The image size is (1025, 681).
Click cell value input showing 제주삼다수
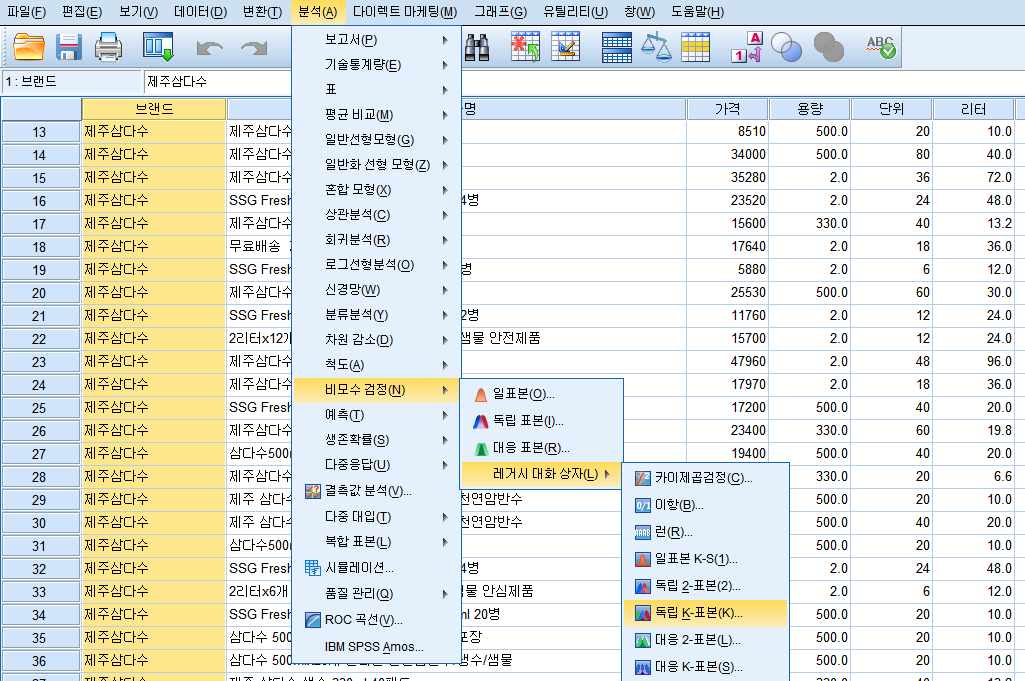pos(217,82)
